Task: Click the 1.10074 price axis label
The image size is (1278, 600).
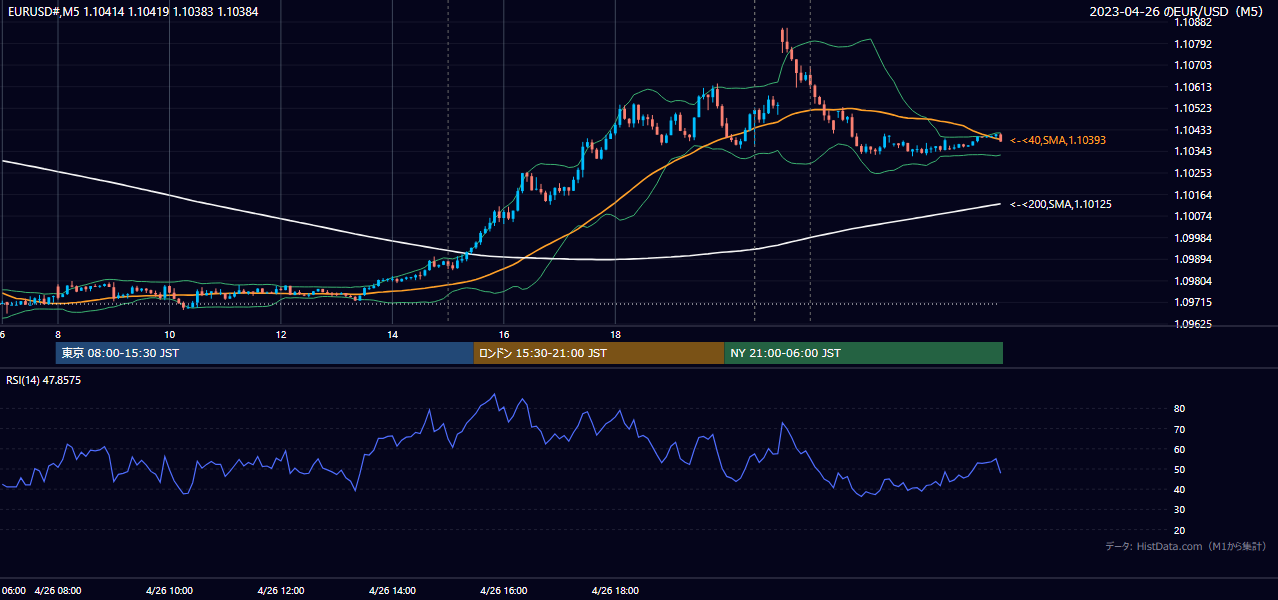Action: click(1192, 216)
